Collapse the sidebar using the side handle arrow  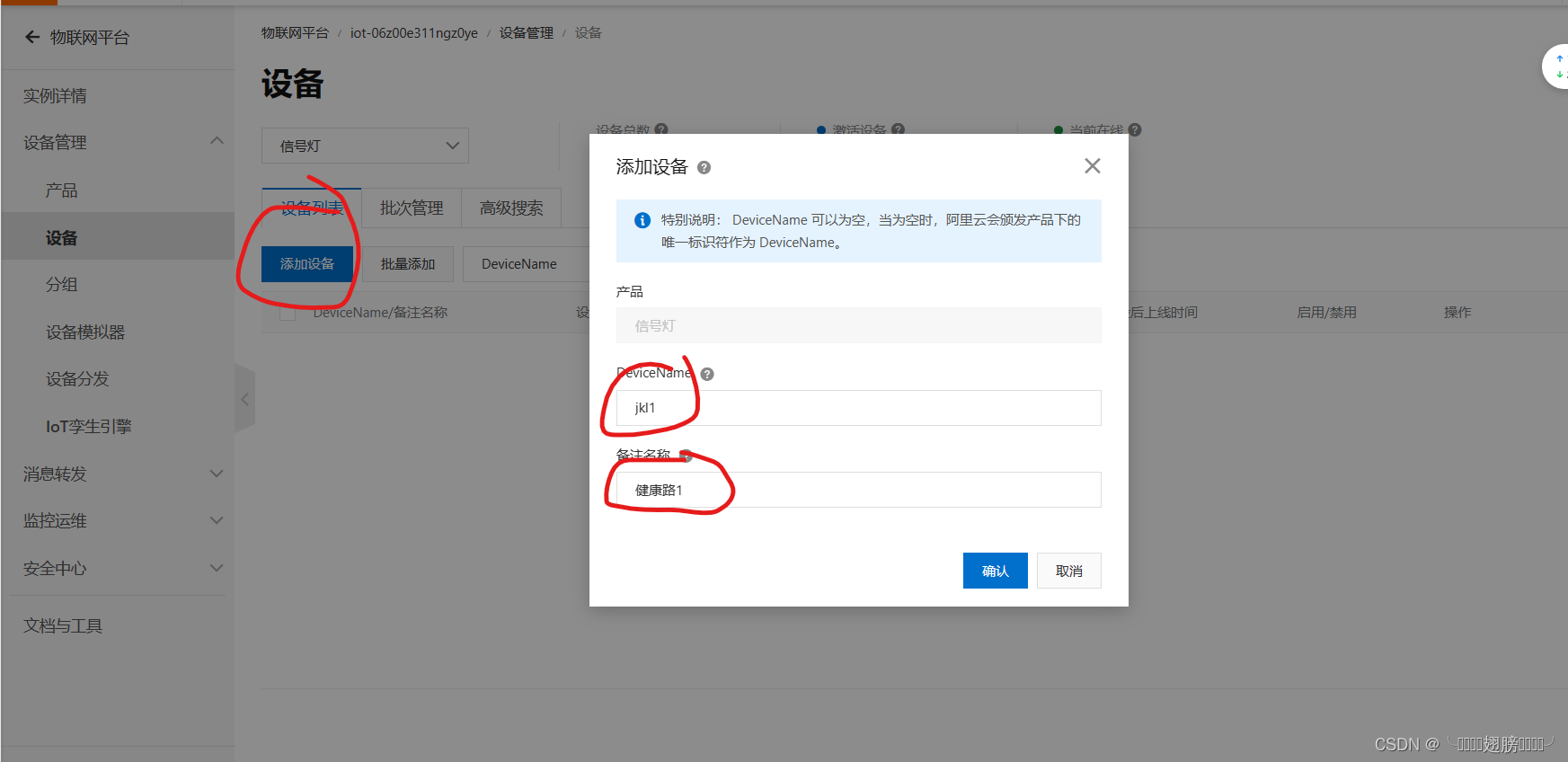244,398
